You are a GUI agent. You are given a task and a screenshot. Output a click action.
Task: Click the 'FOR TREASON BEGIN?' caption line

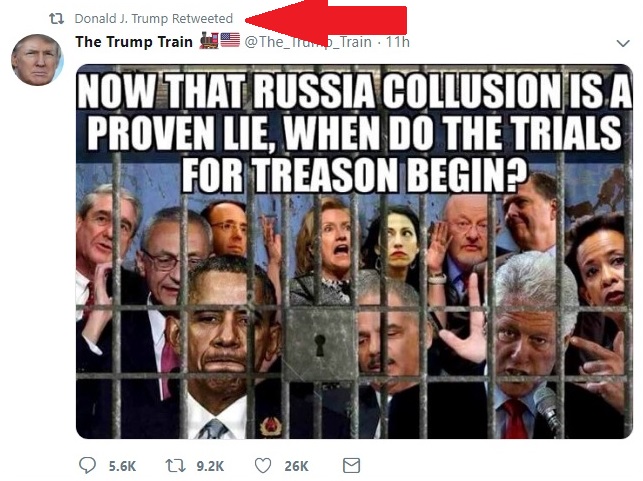(354, 175)
